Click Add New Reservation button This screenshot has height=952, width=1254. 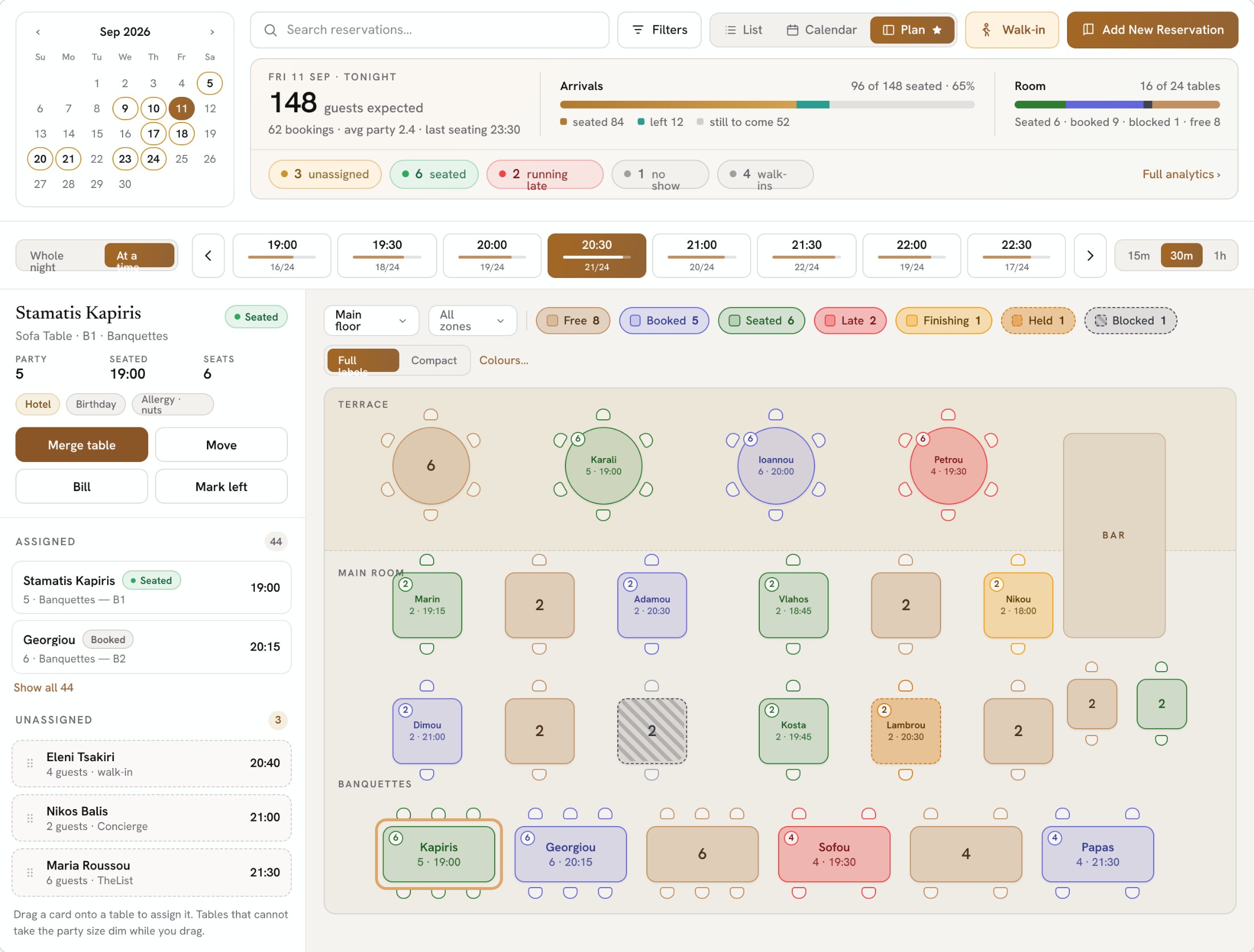(1152, 30)
